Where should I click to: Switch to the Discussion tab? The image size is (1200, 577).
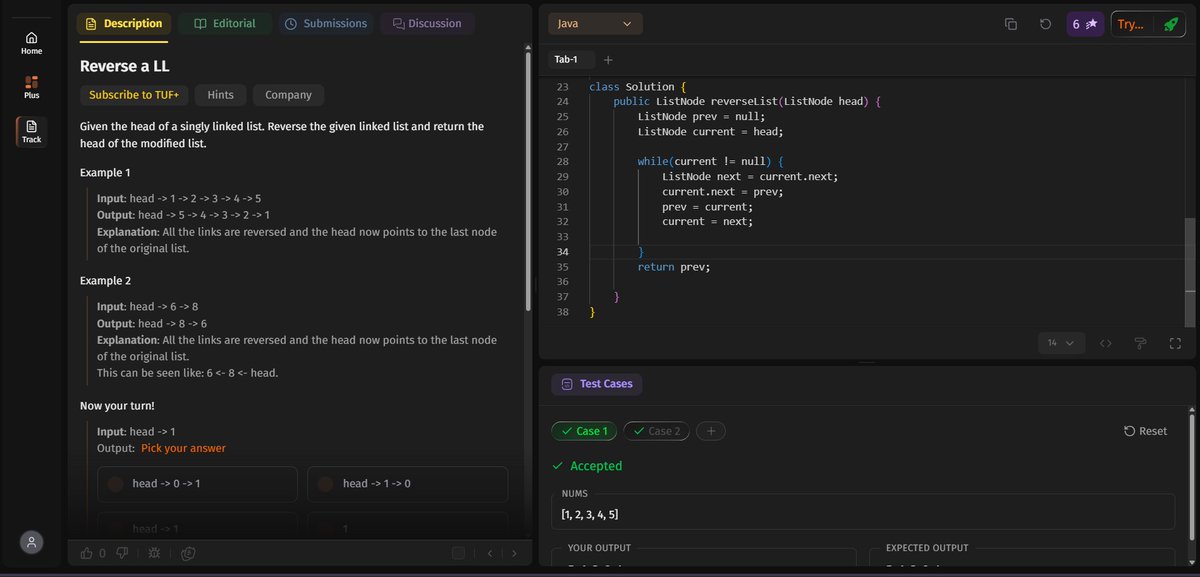(428, 23)
